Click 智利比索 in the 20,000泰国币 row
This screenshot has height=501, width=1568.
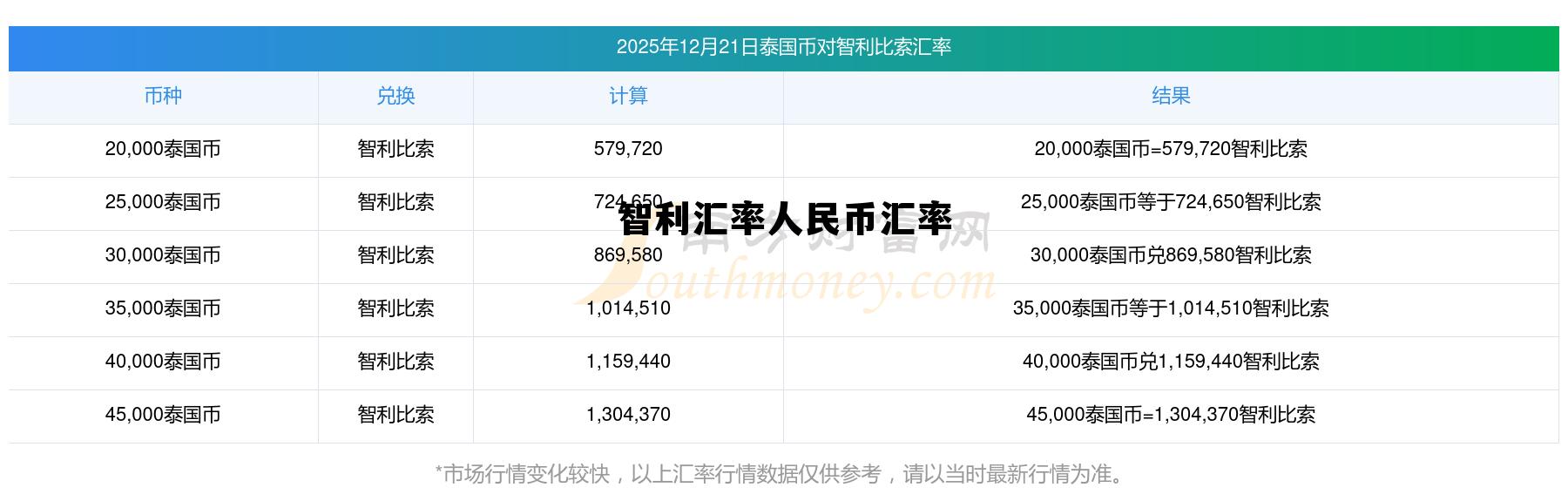(395, 149)
